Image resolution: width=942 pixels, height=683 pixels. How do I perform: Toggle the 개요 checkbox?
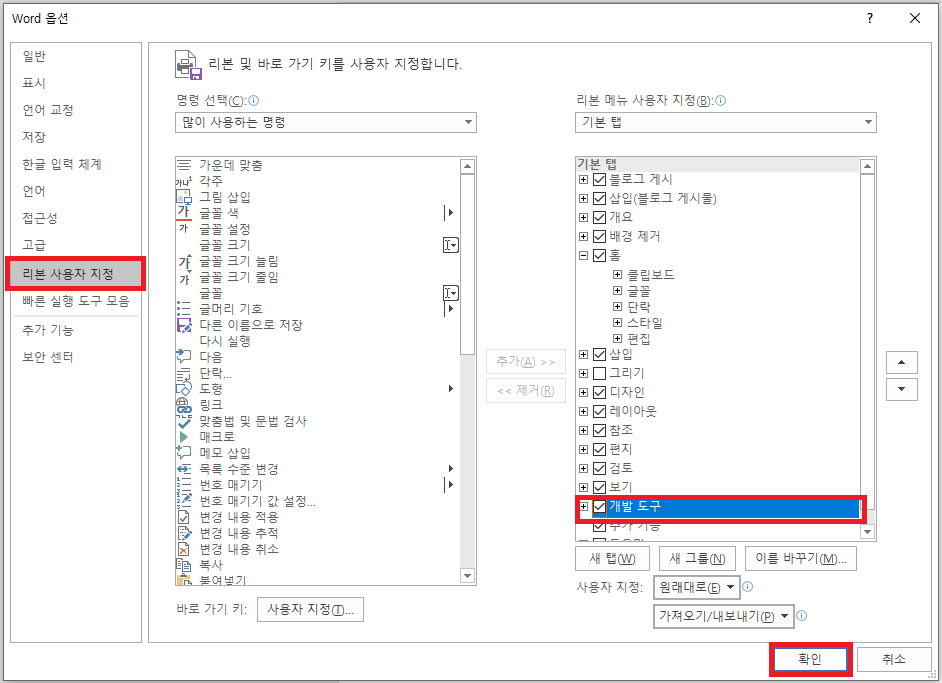click(x=599, y=217)
